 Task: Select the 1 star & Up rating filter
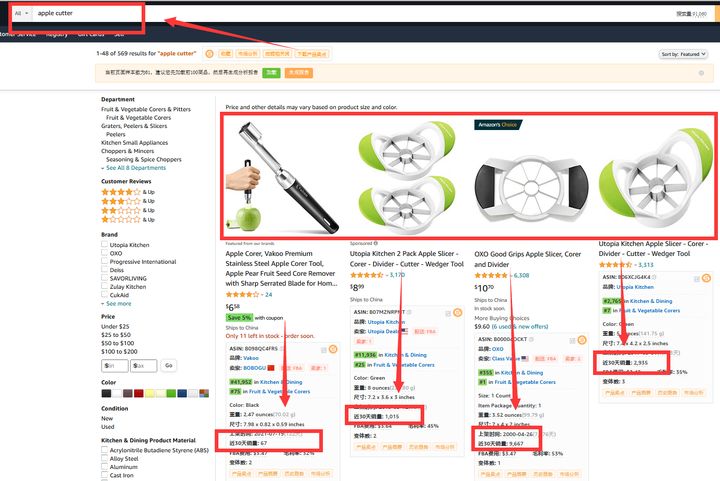click(x=128, y=219)
